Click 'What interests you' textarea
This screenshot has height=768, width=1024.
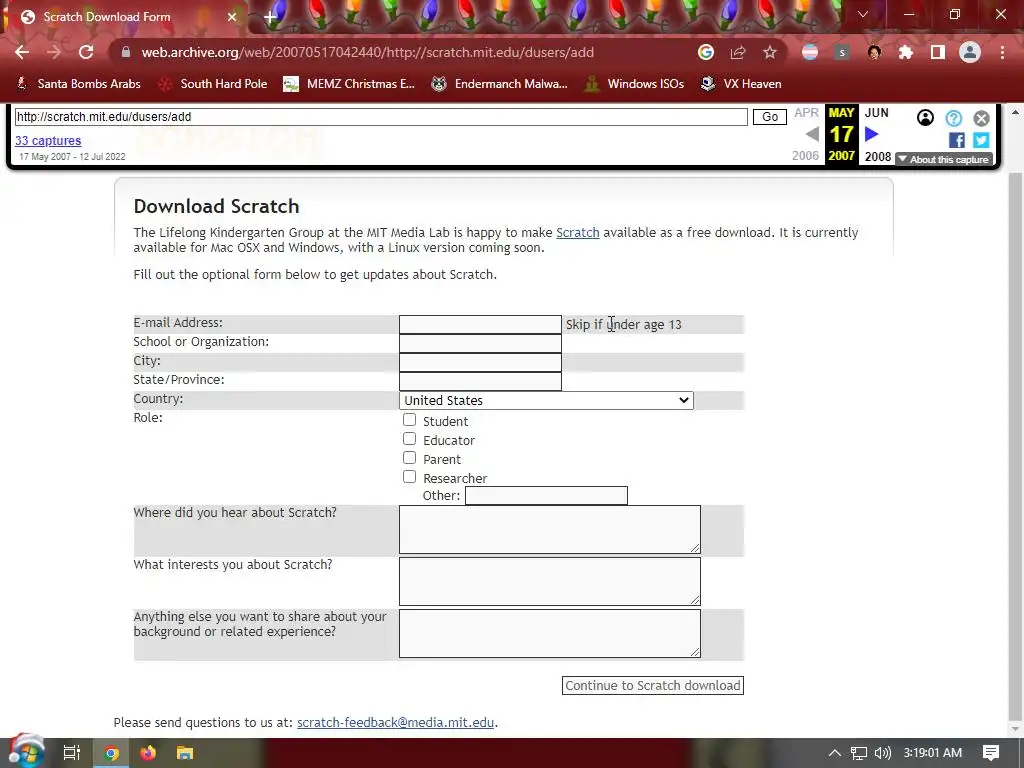pyautogui.click(x=550, y=581)
